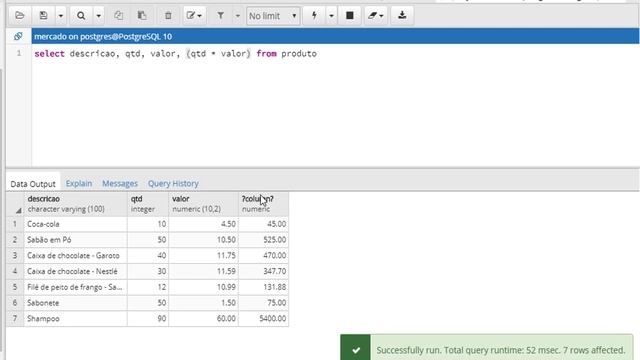The height and width of the screenshot is (360, 640).
Task: Open the Edit pencil dropdown
Action: pos(194,16)
